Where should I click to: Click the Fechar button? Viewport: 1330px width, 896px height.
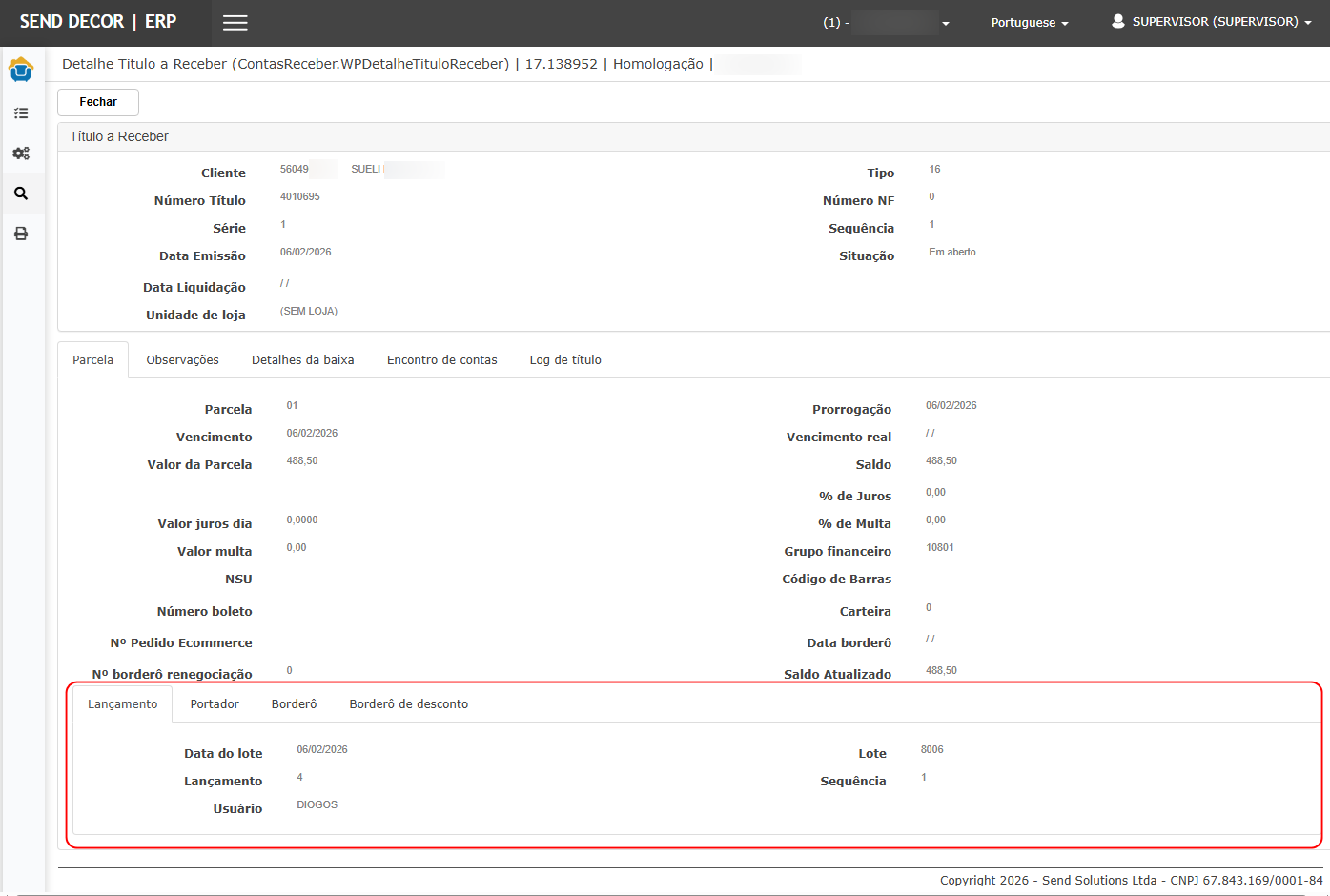point(98,102)
